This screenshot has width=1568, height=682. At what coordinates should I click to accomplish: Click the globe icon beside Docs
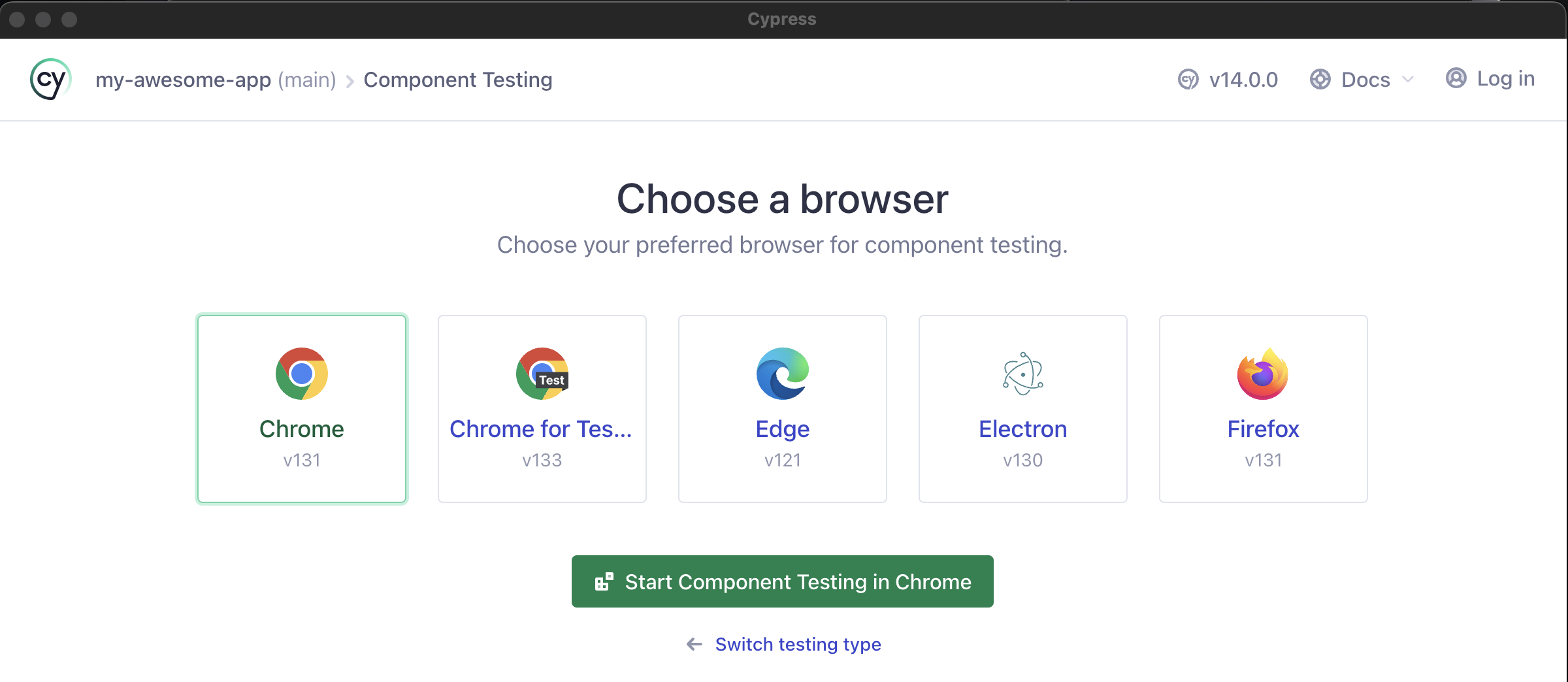(1320, 79)
